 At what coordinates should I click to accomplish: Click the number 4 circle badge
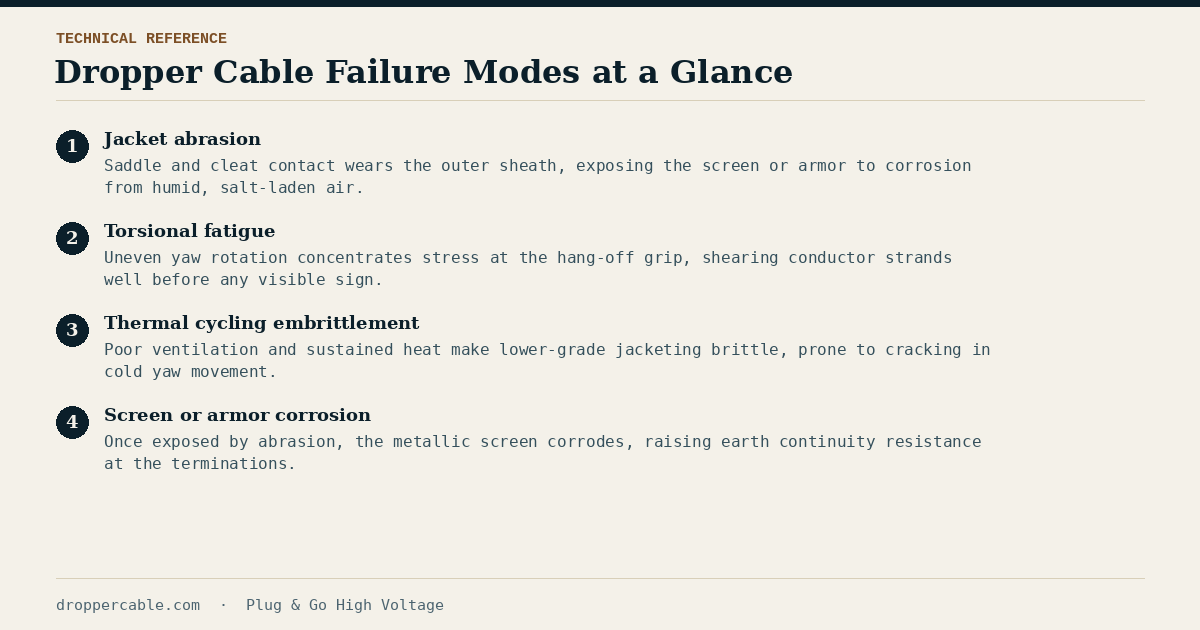point(72,423)
